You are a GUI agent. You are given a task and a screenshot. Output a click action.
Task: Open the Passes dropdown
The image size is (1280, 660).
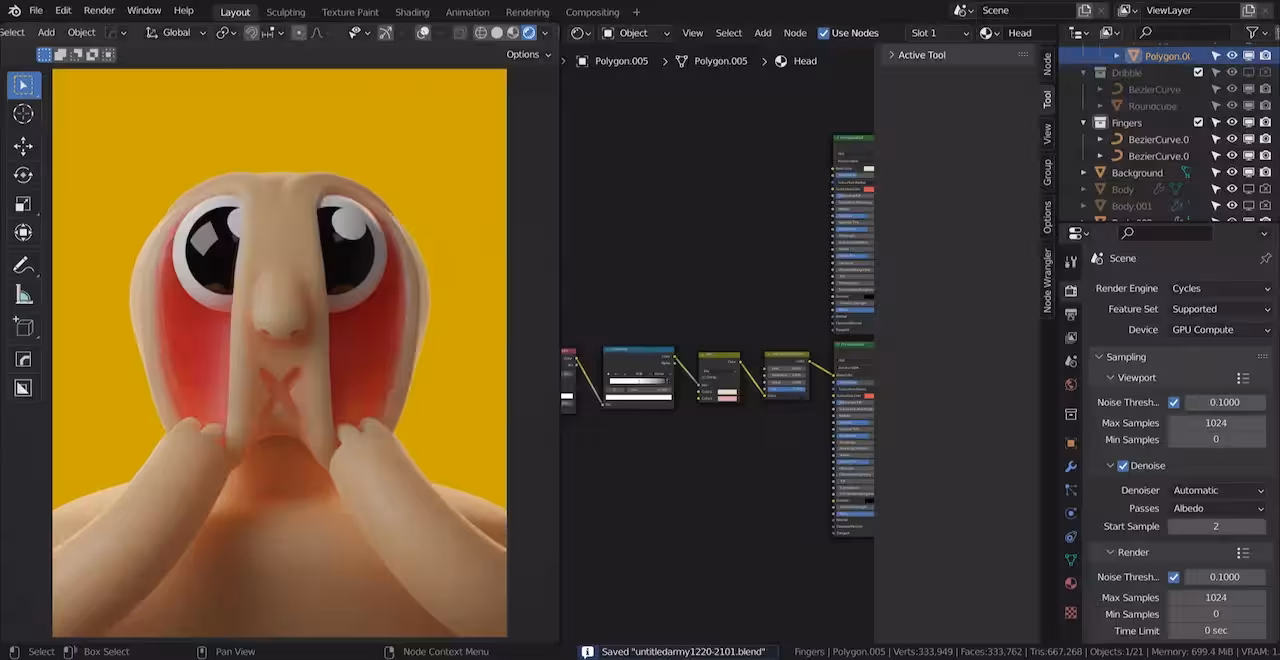(1217, 508)
